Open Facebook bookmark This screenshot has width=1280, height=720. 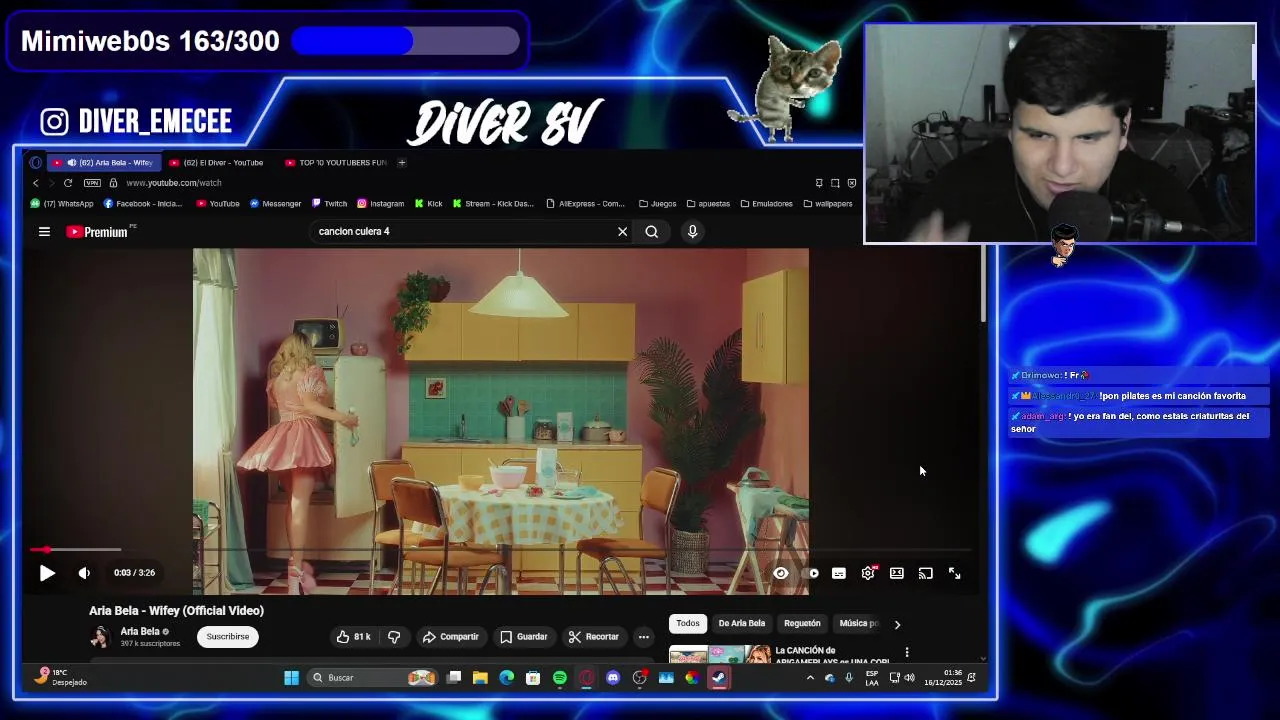143,204
